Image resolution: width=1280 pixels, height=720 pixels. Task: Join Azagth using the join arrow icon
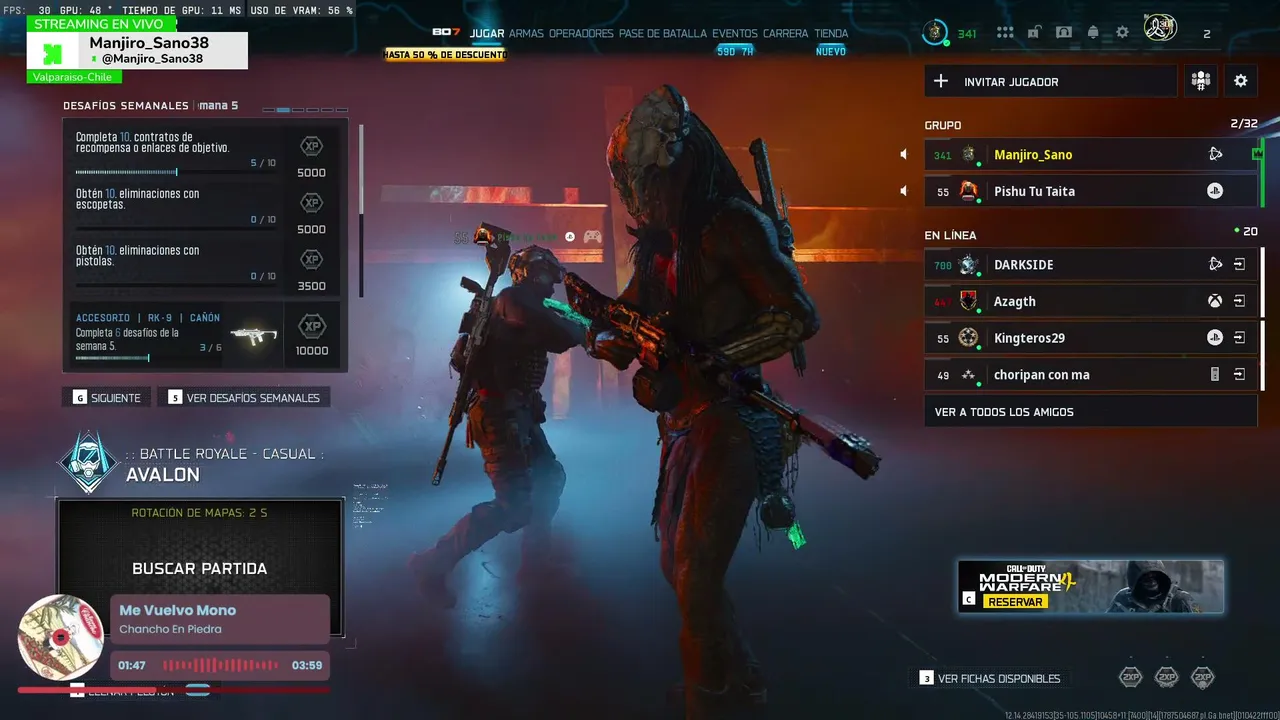1239,301
